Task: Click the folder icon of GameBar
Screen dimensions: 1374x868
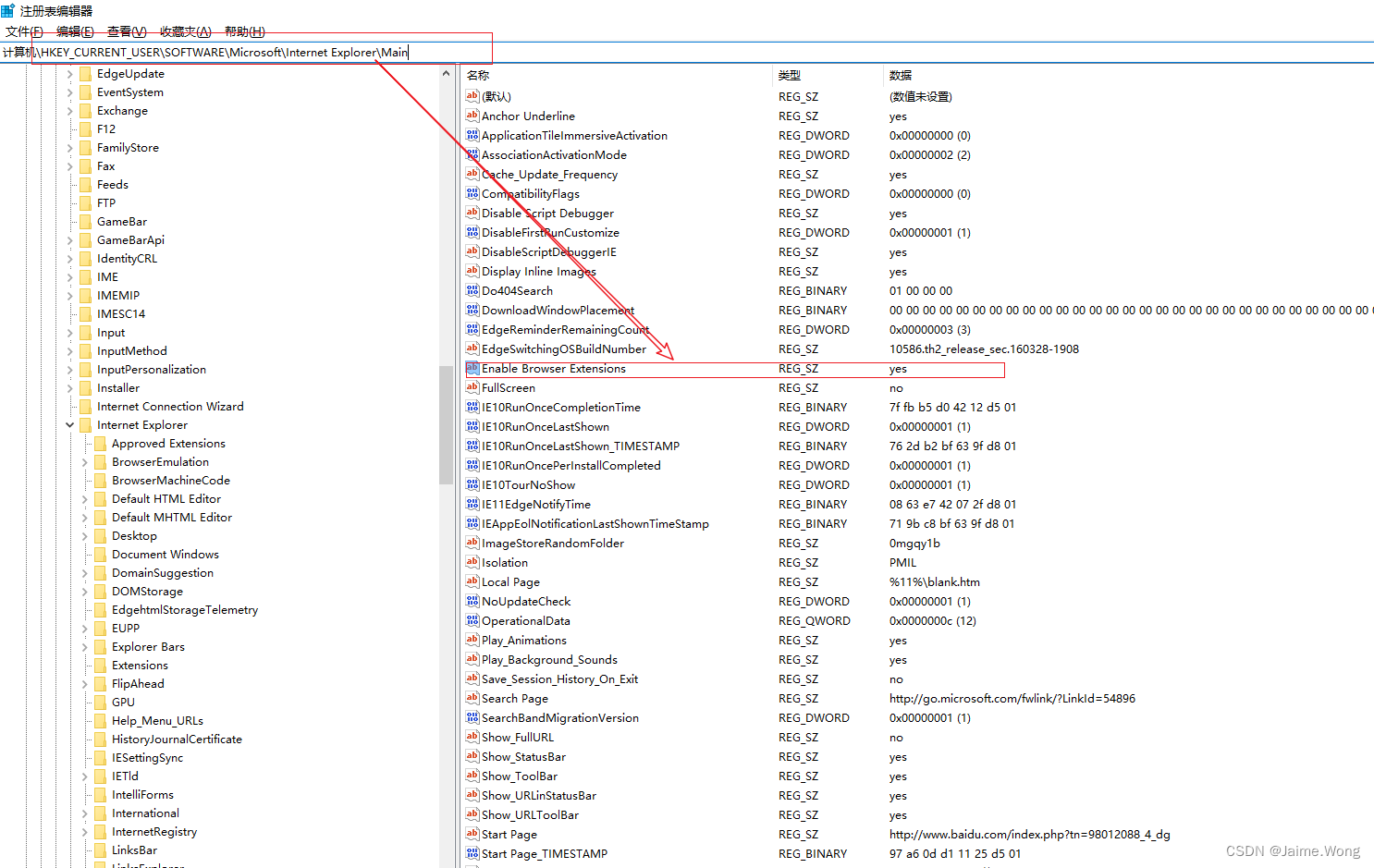Action: click(85, 222)
